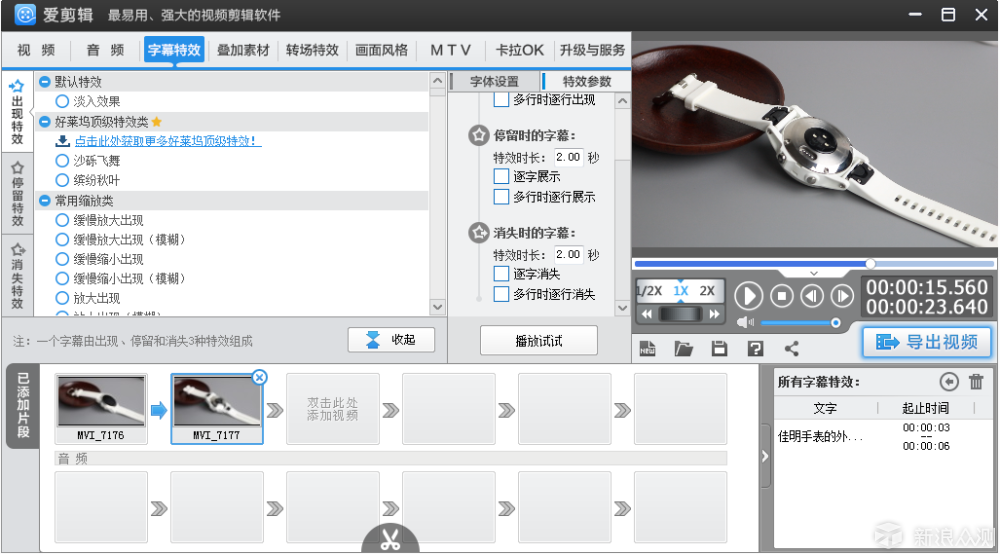Set playback speed to 1/2X
This screenshot has height=554, width=1000.
pyautogui.click(x=649, y=291)
